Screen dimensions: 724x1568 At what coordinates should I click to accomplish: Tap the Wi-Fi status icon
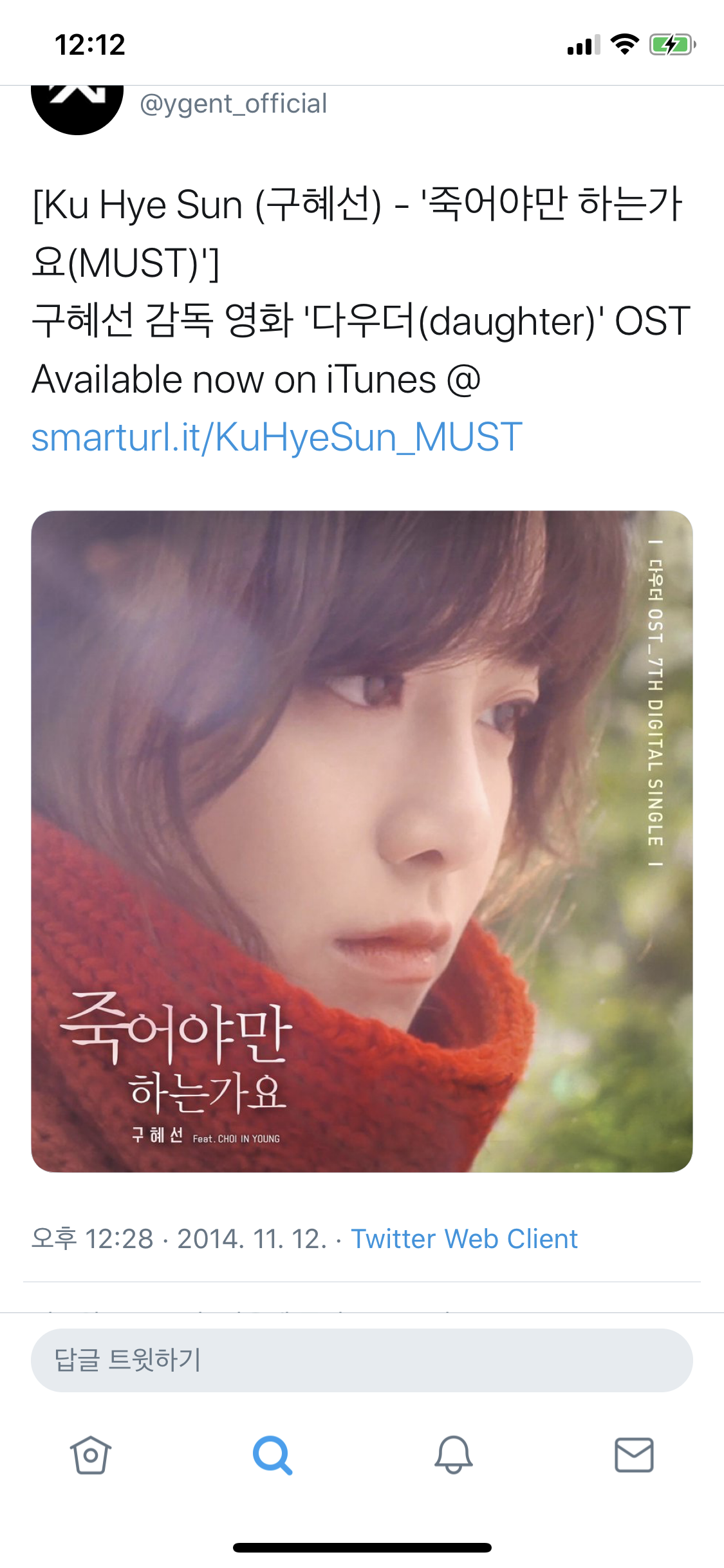coord(624,44)
